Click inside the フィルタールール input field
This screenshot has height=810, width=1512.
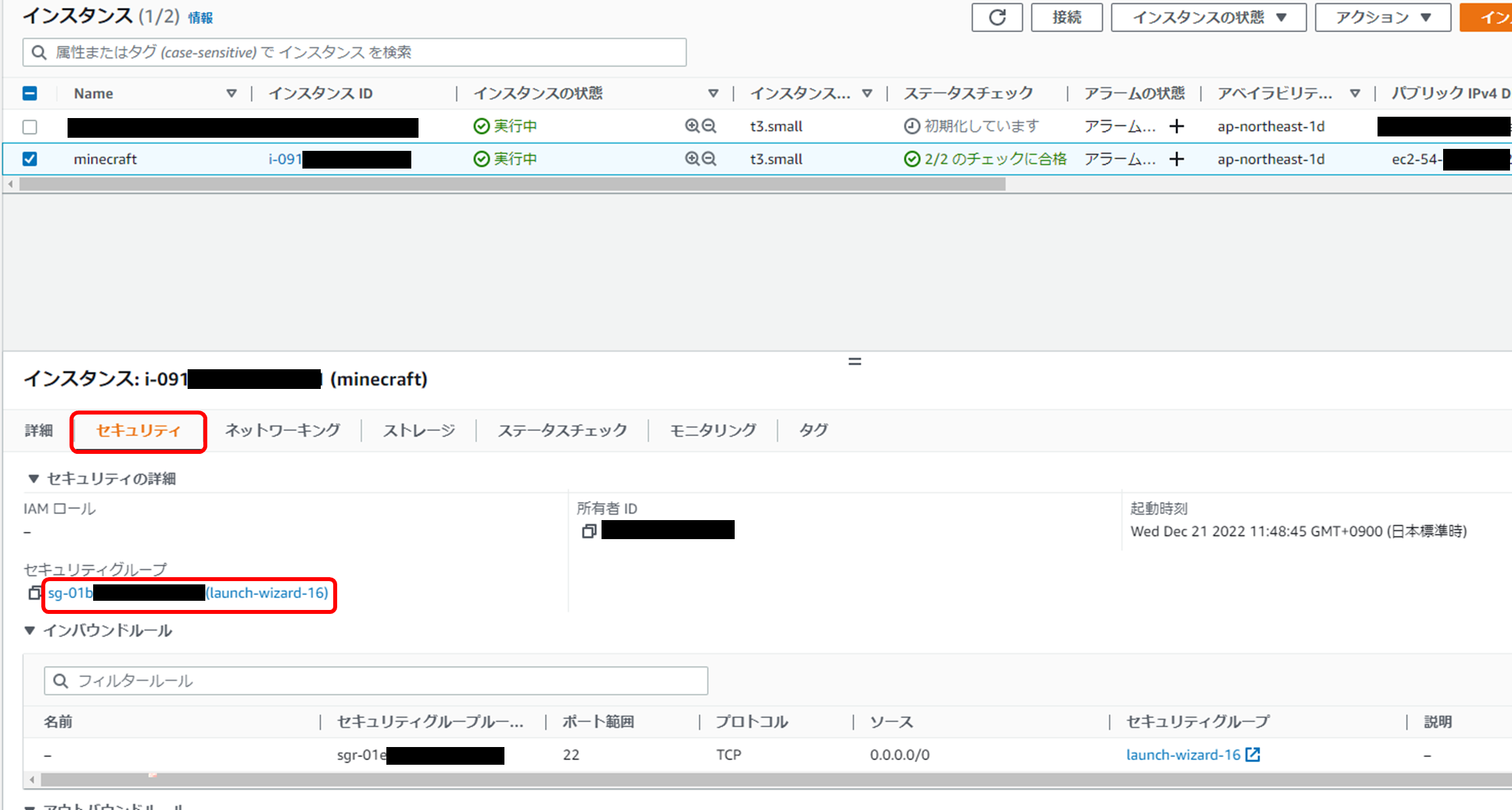click(328, 681)
